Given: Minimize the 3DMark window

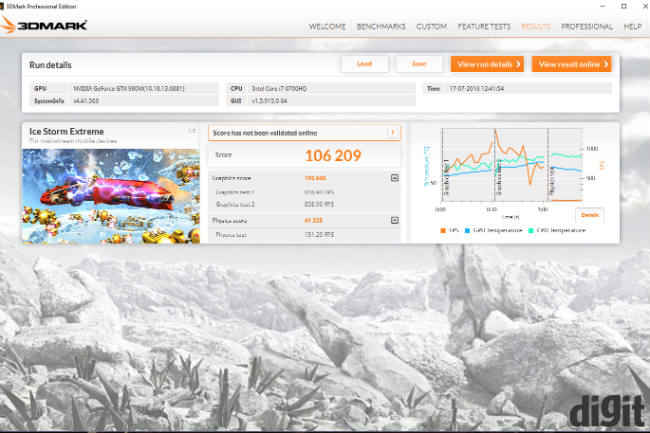Looking at the screenshot, I should [x=603, y=6].
